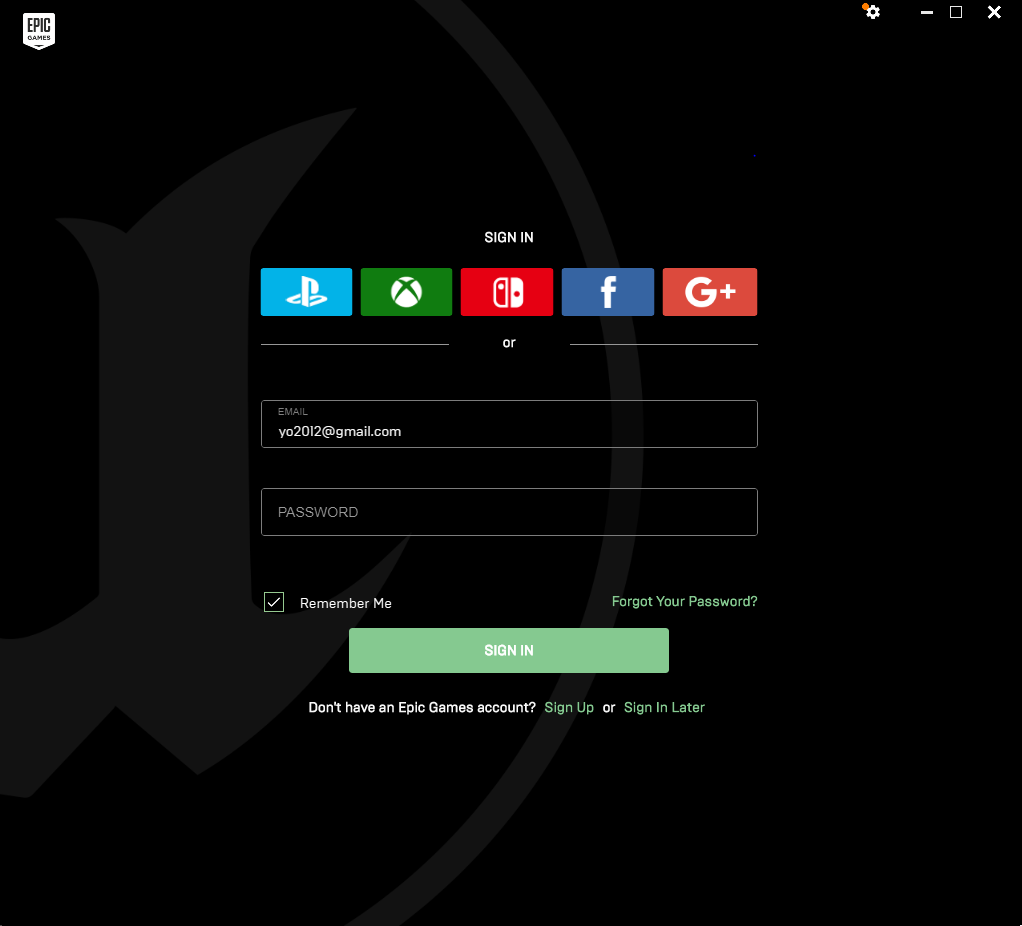Uncheck the Remember Me checkbox
The image size is (1022, 926).
[274, 601]
